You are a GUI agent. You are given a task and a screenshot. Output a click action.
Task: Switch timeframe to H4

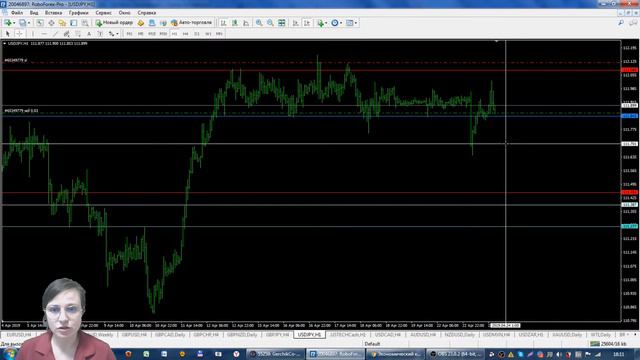185,33
